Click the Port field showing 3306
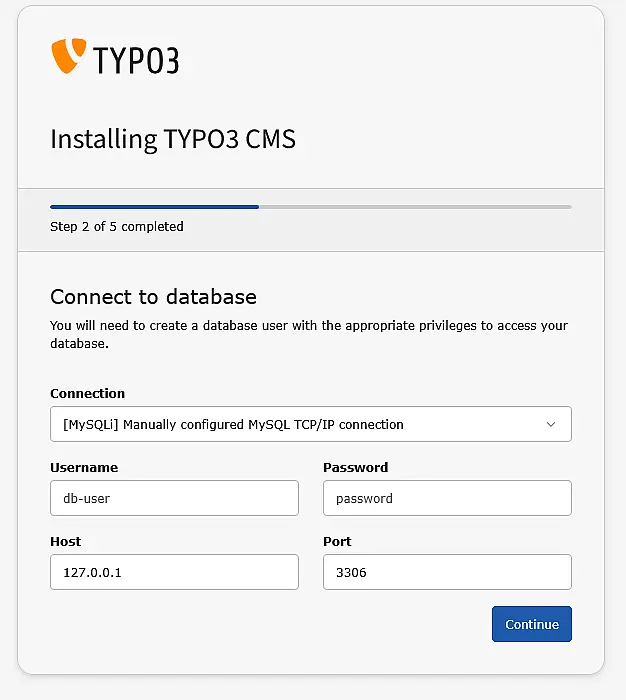 point(447,572)
